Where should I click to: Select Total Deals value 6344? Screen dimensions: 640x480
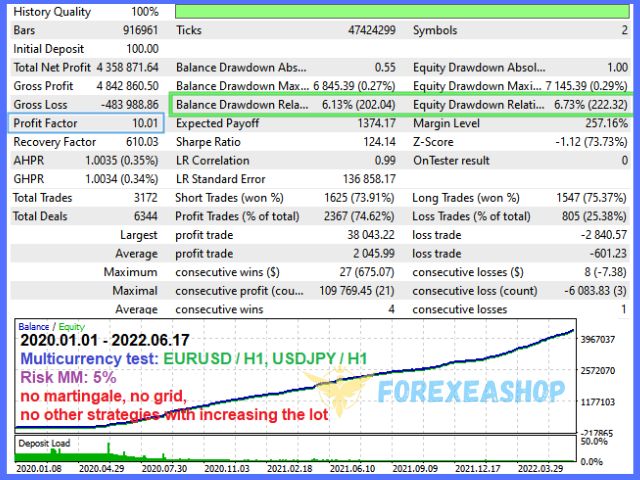click(146, 216)
